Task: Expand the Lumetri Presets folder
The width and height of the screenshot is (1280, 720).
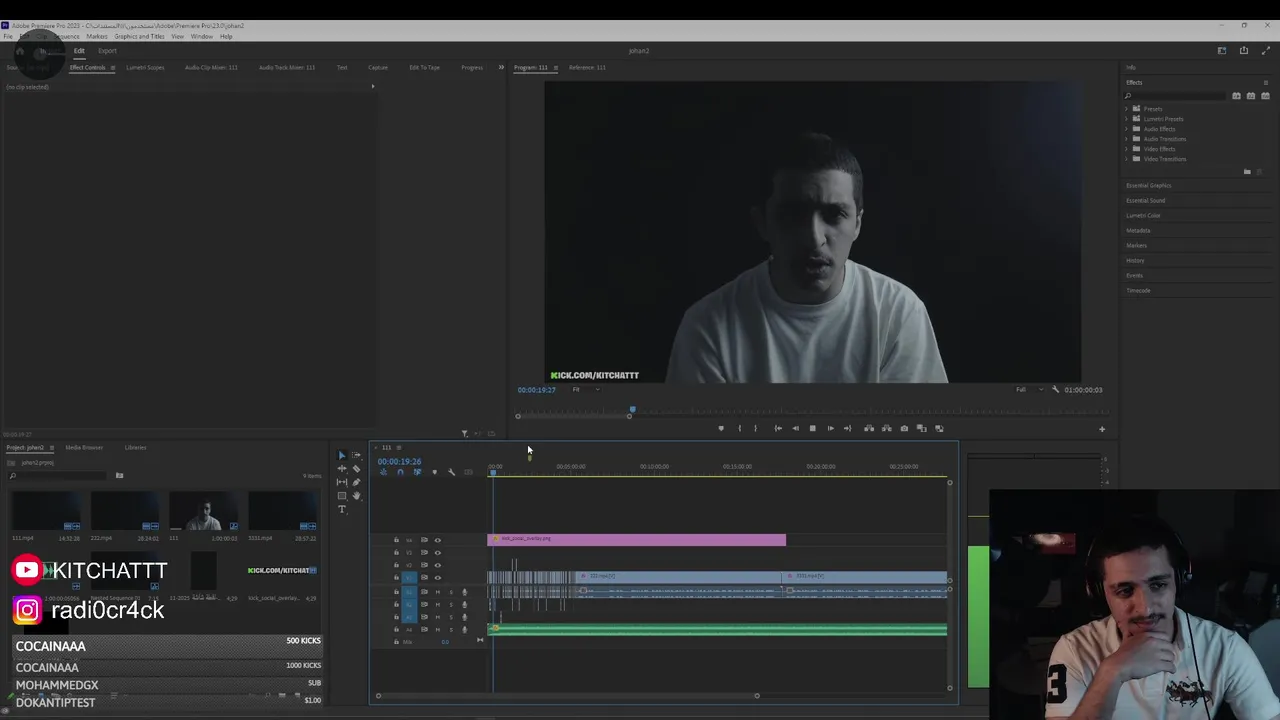Action: (x=1127, y=118)
